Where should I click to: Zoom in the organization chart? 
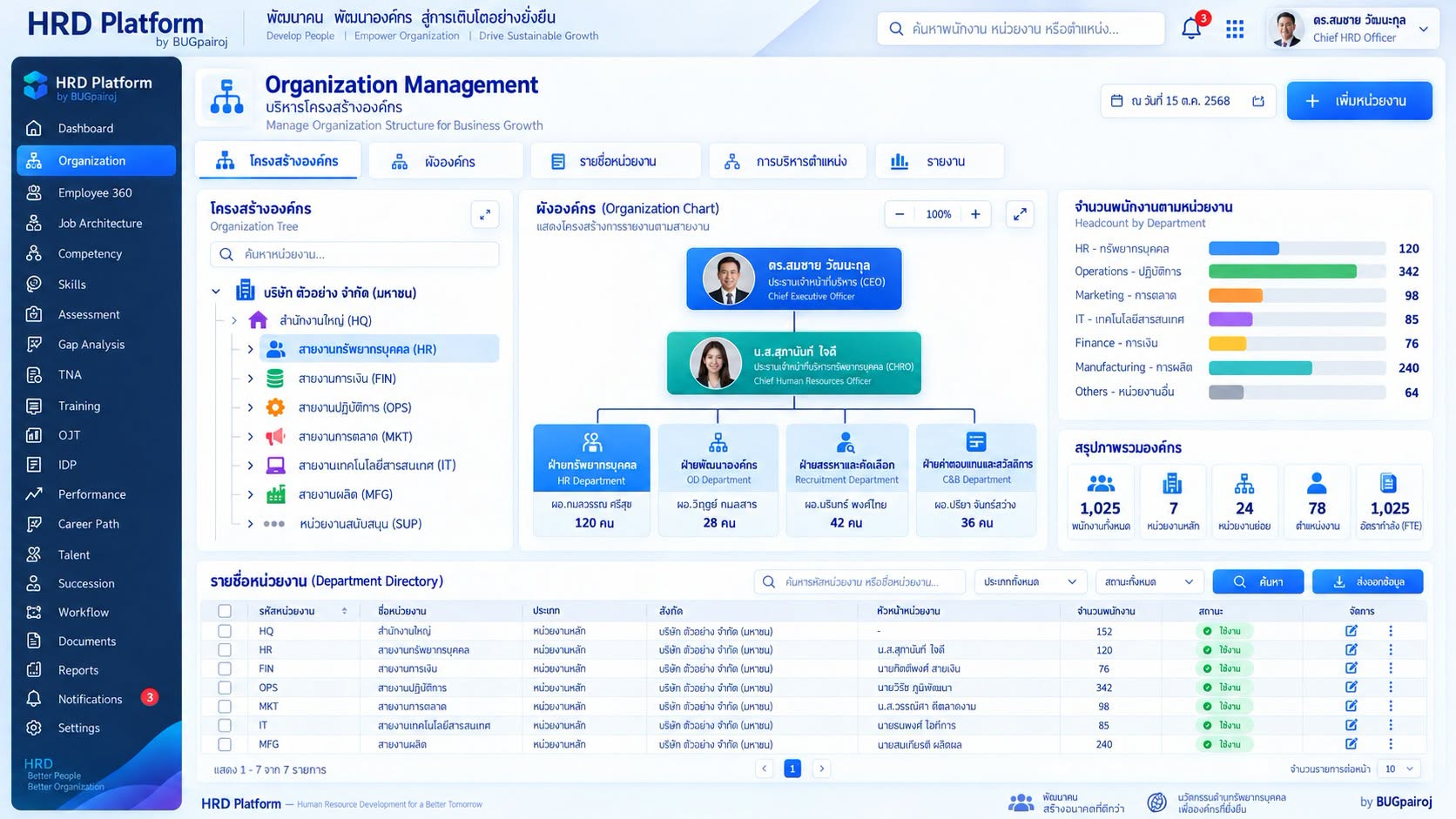[x=975, y=214]
